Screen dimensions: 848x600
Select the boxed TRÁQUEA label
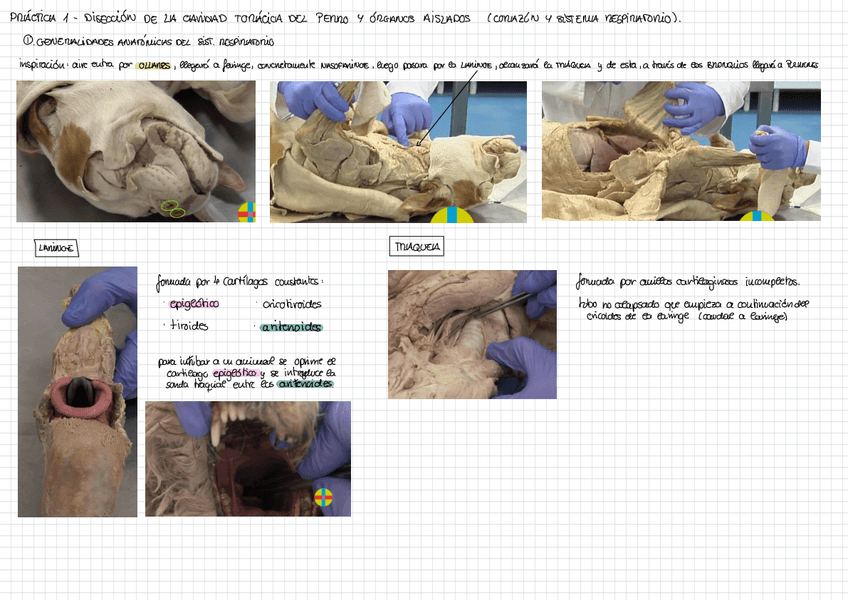(x=417, y=246)
